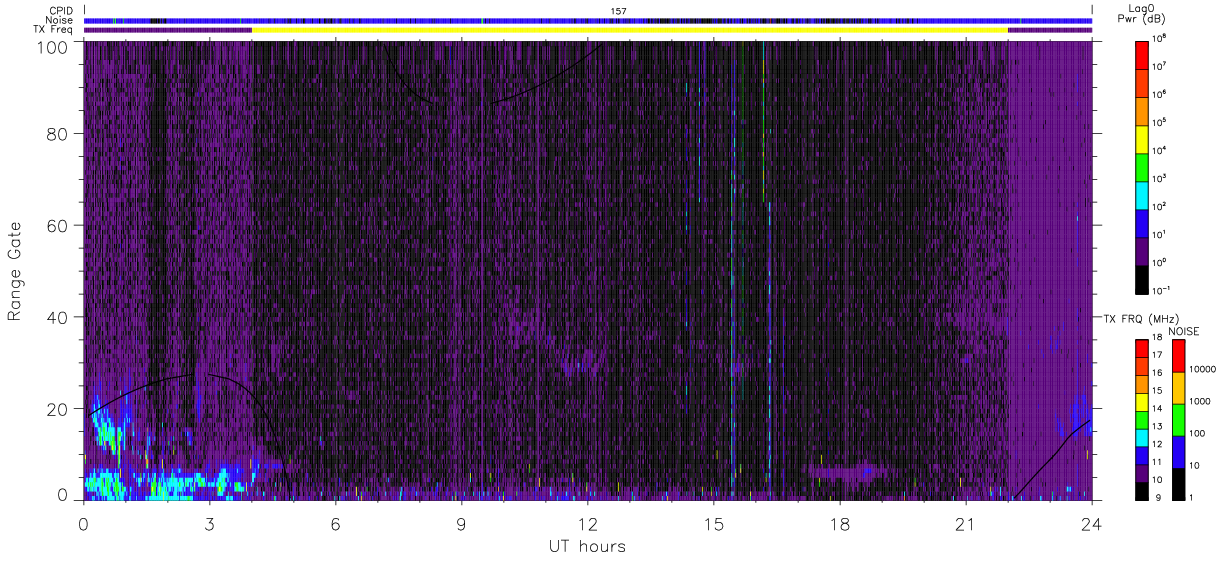The image size is (1228, 567).
Task: Click the 'NOISE' colorbar title
Action: click(1183, 330)
